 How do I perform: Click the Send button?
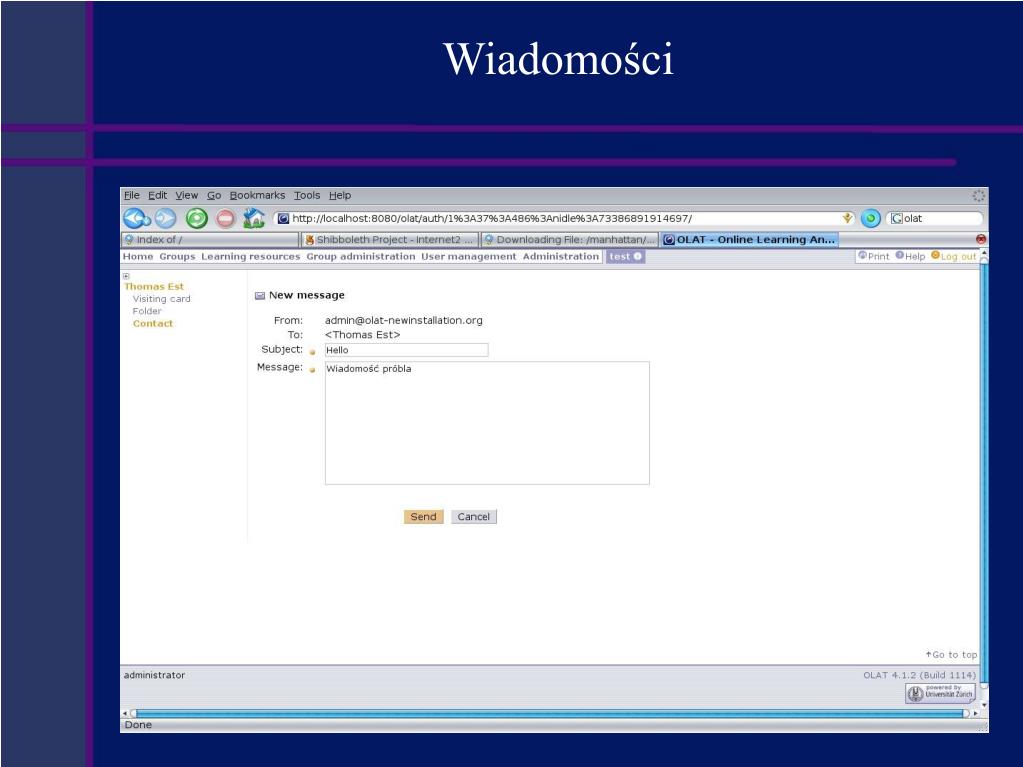(x=423, y=517)
